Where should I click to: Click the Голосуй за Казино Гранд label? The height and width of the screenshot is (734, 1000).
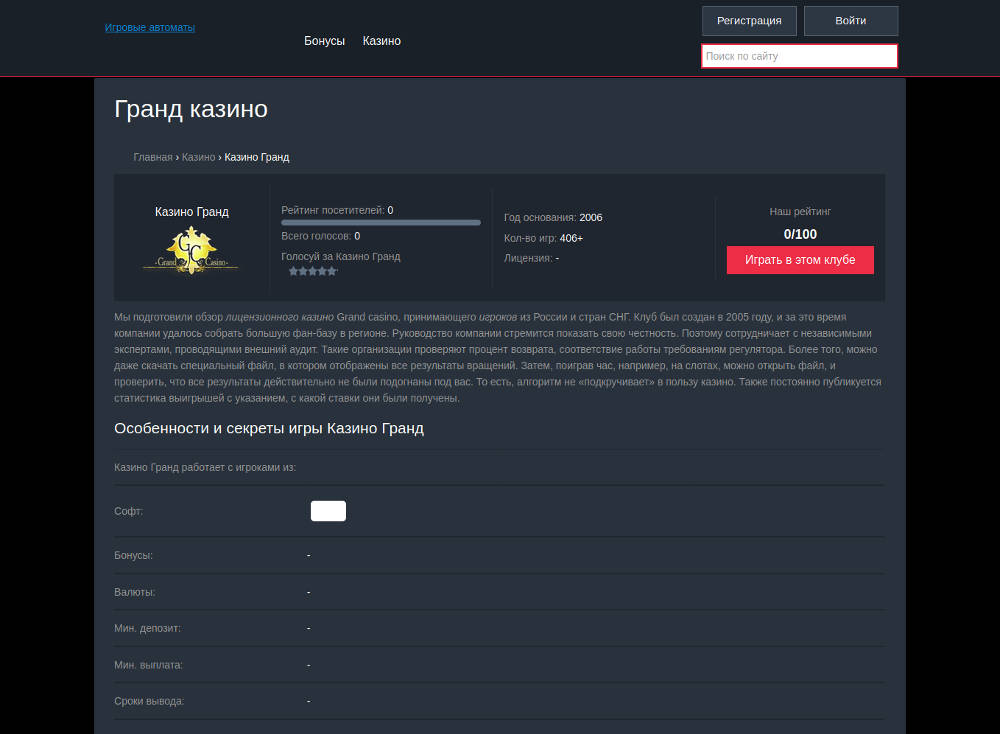coord(341,256)
